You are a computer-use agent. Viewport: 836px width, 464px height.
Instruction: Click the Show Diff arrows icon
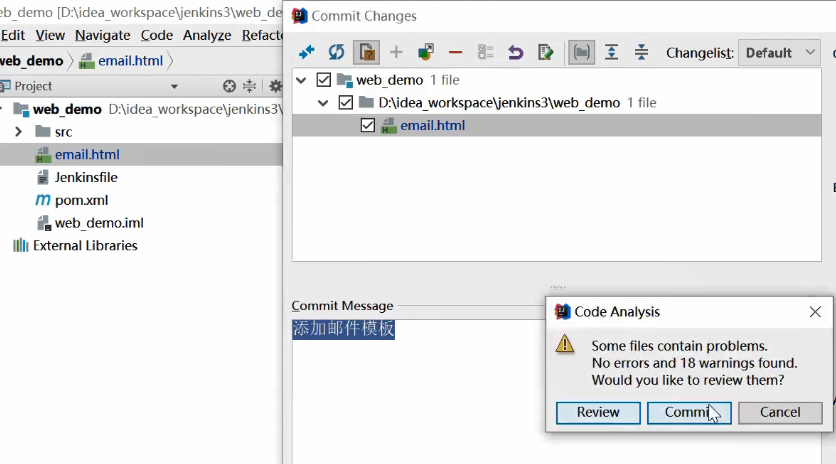(x=307, y=52)
